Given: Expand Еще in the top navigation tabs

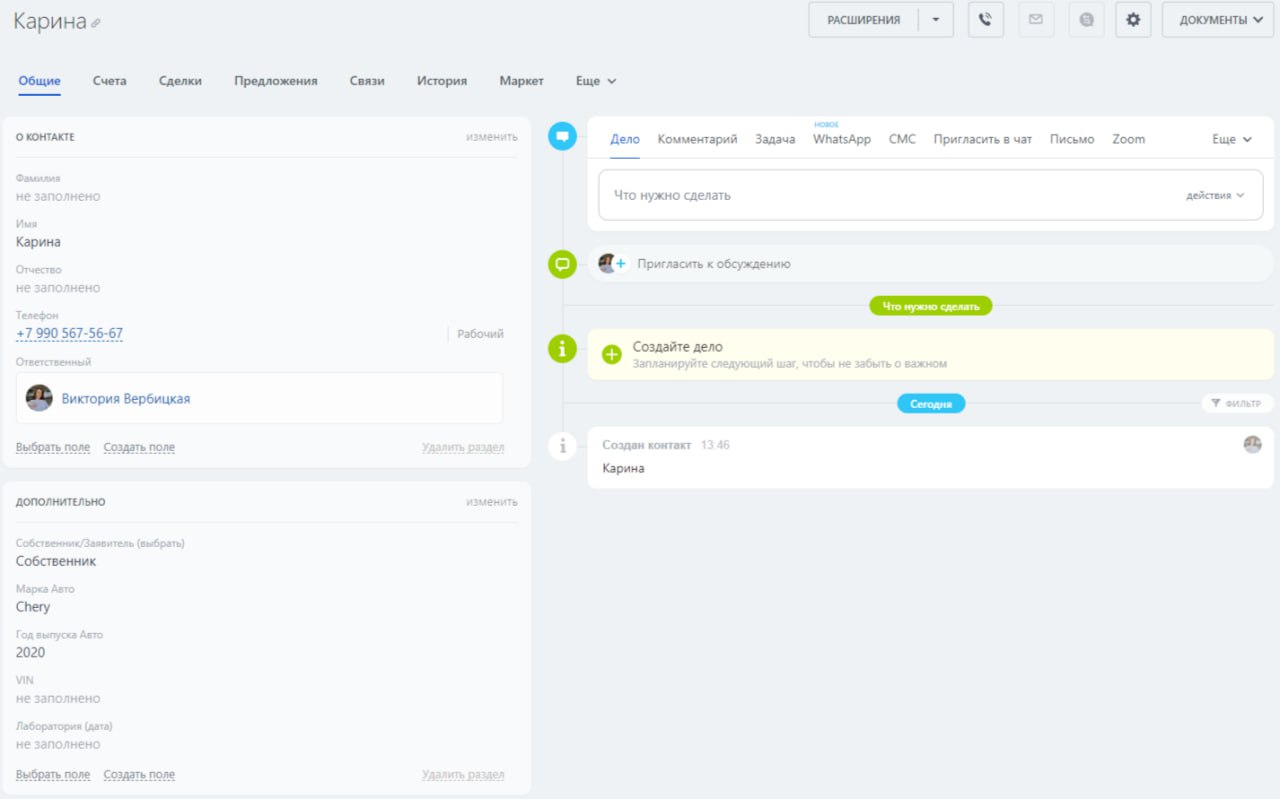Looking at the screenshot, I should (x=596, y=81).
